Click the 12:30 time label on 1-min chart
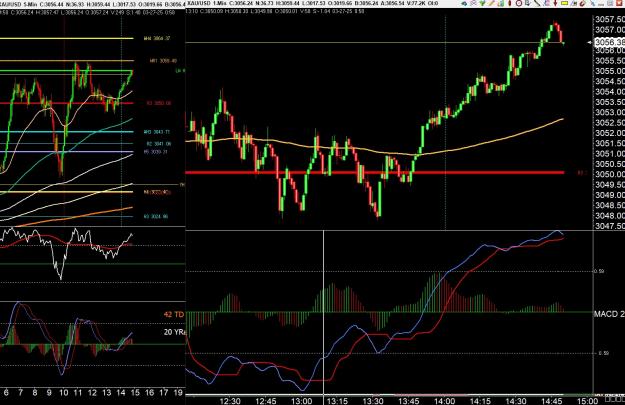 pos(230,401)
